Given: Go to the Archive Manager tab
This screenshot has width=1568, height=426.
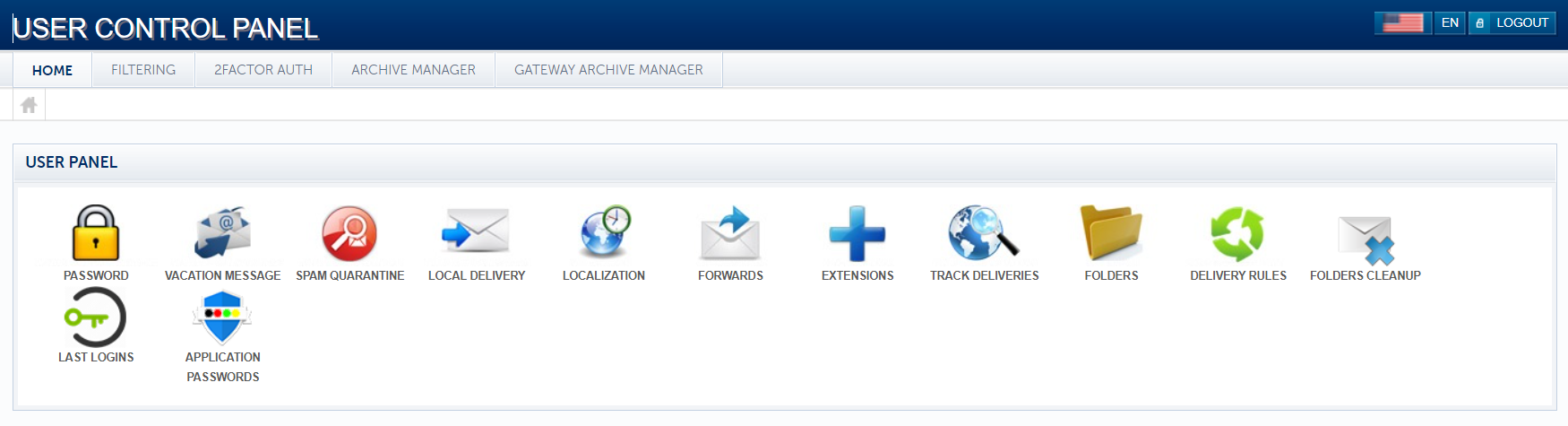Looking at the screenshot, I should (x=413, y=70).
